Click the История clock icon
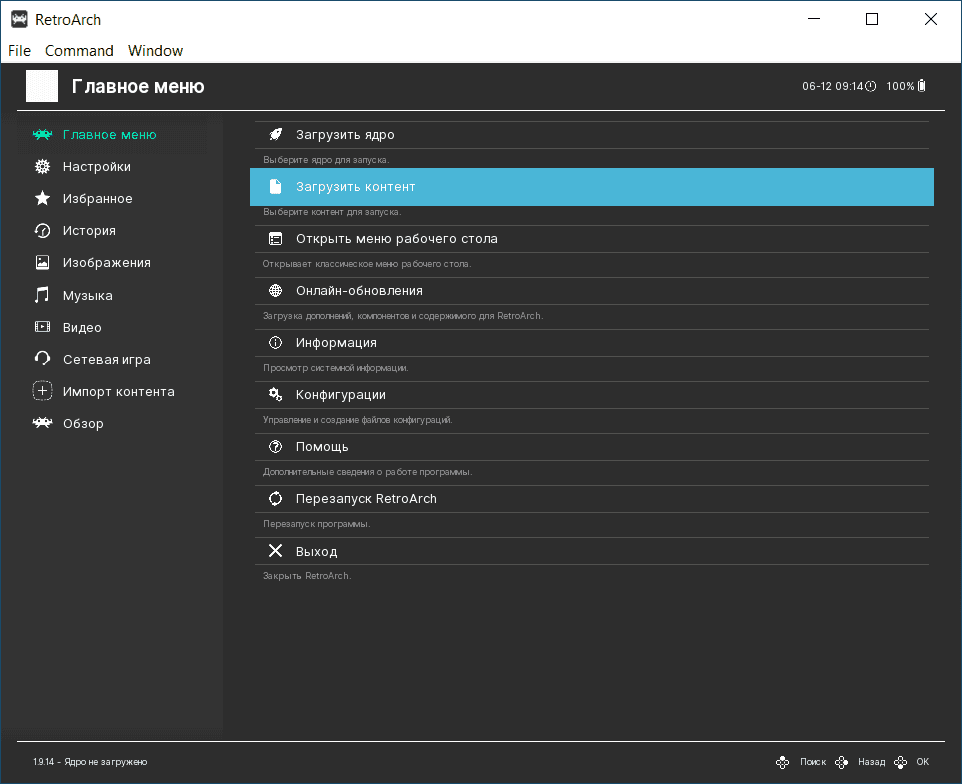Screen dimensions: 962x784 click(42, 230)
